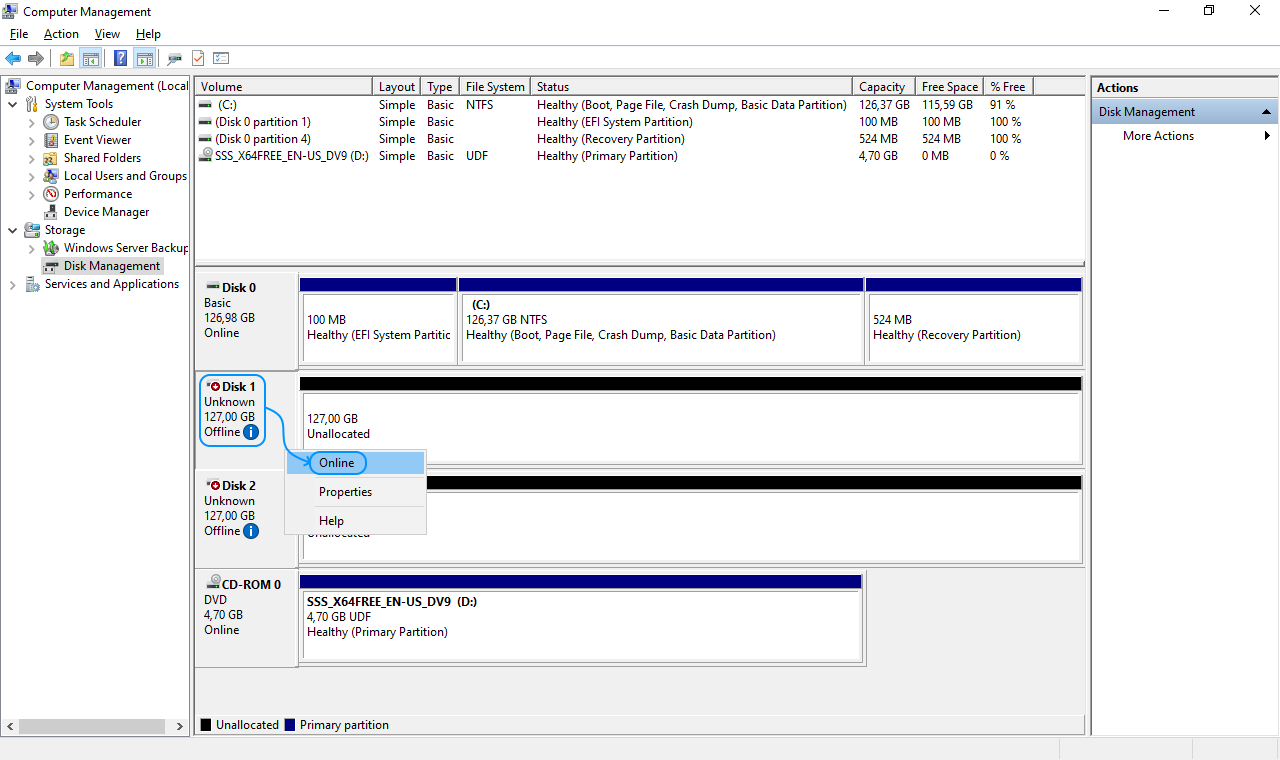Sort by the Status column header

click(x=691, y=87)
